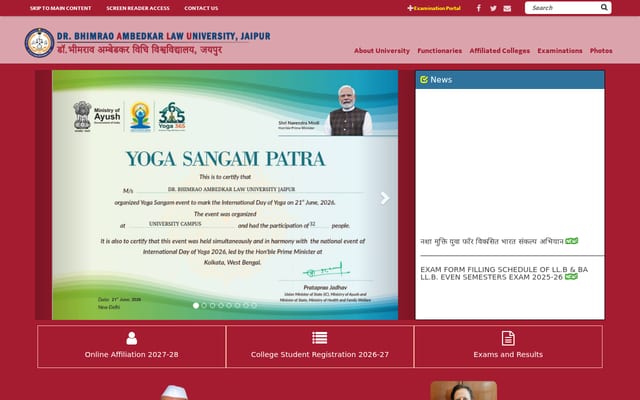Screen dimensions: 640x400
Task: Click into the Search input field
Action: (563, 8)
